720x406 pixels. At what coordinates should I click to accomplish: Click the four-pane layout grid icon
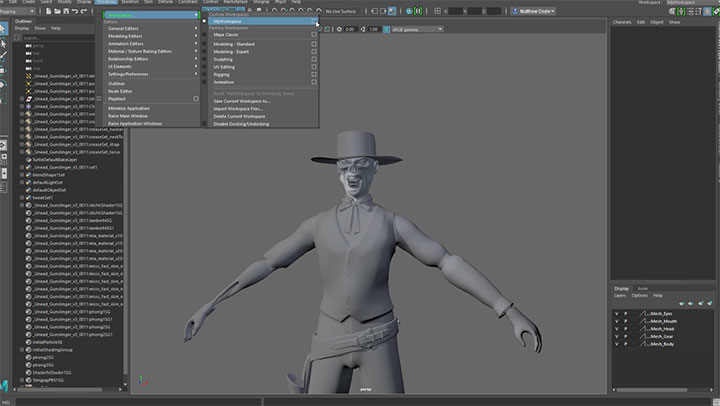pos(437,11)
